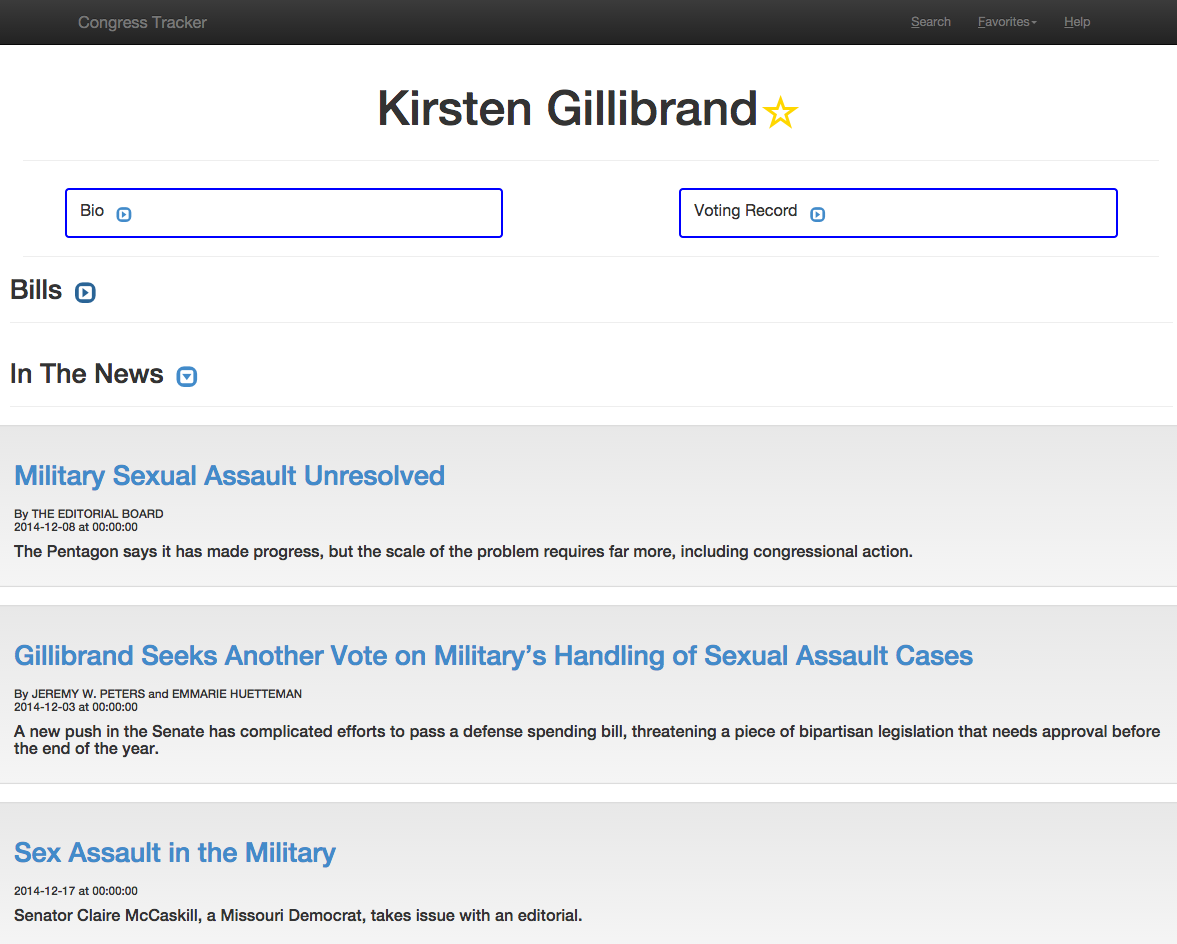Image resolution: width=1177 pixels, height=944 pixels.
Task: Click the In The News heading text
Action: (86, 374)
